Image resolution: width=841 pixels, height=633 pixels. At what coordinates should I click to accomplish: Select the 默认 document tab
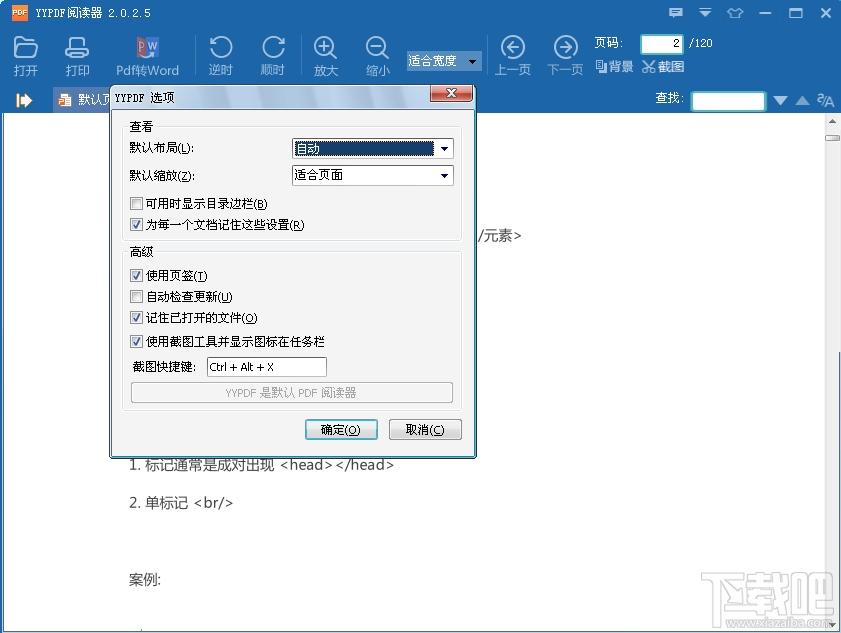(82, 100)
